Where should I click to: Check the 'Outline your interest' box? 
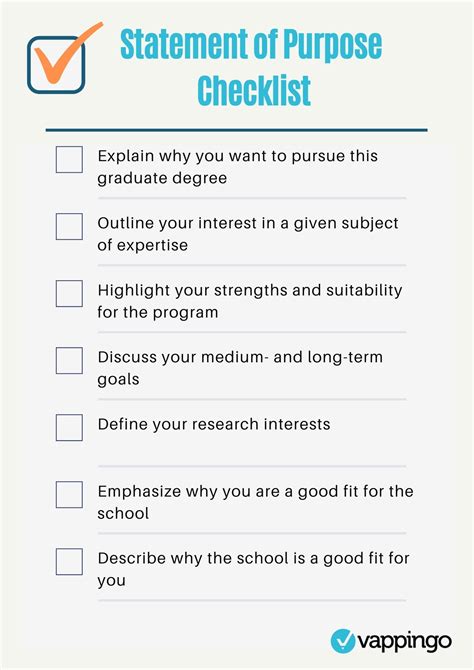click(69, 226)
